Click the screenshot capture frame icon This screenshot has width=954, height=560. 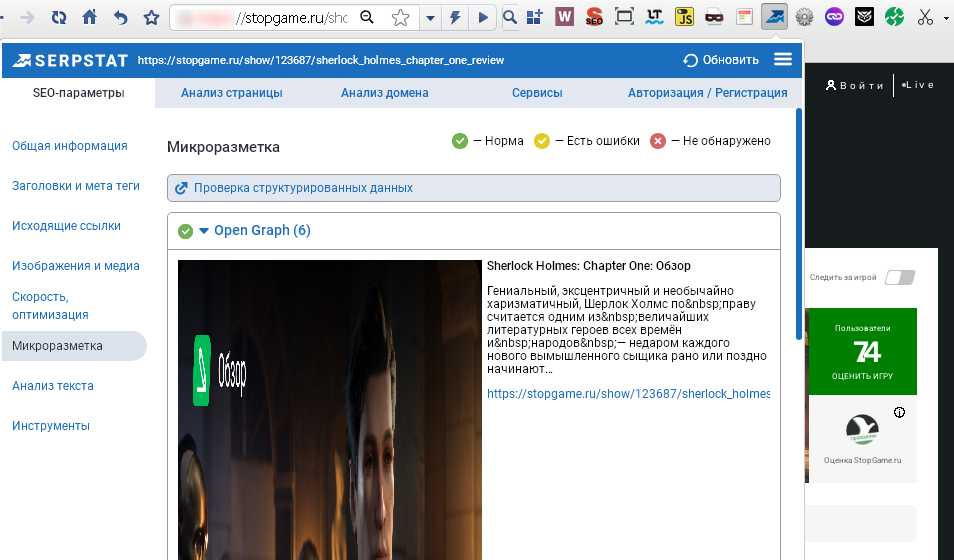point(624,16)
